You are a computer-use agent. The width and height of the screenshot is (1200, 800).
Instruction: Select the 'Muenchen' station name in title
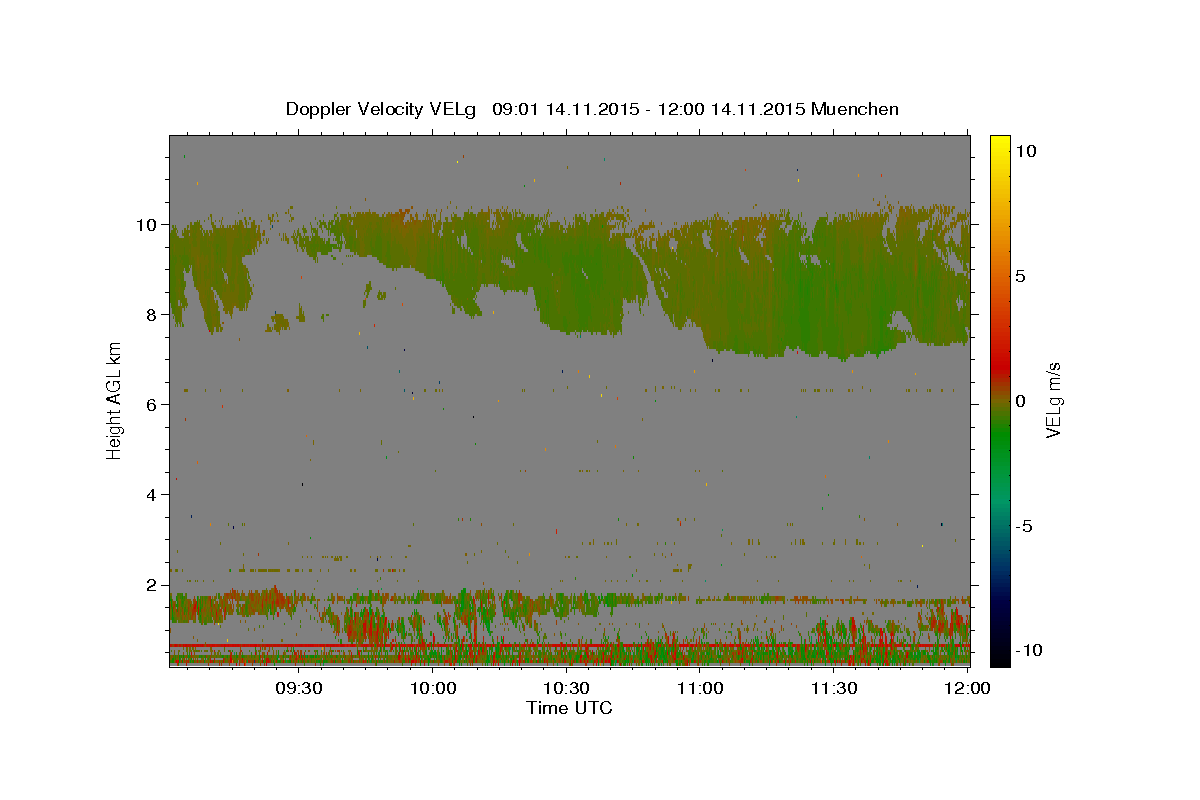point(855,109)
